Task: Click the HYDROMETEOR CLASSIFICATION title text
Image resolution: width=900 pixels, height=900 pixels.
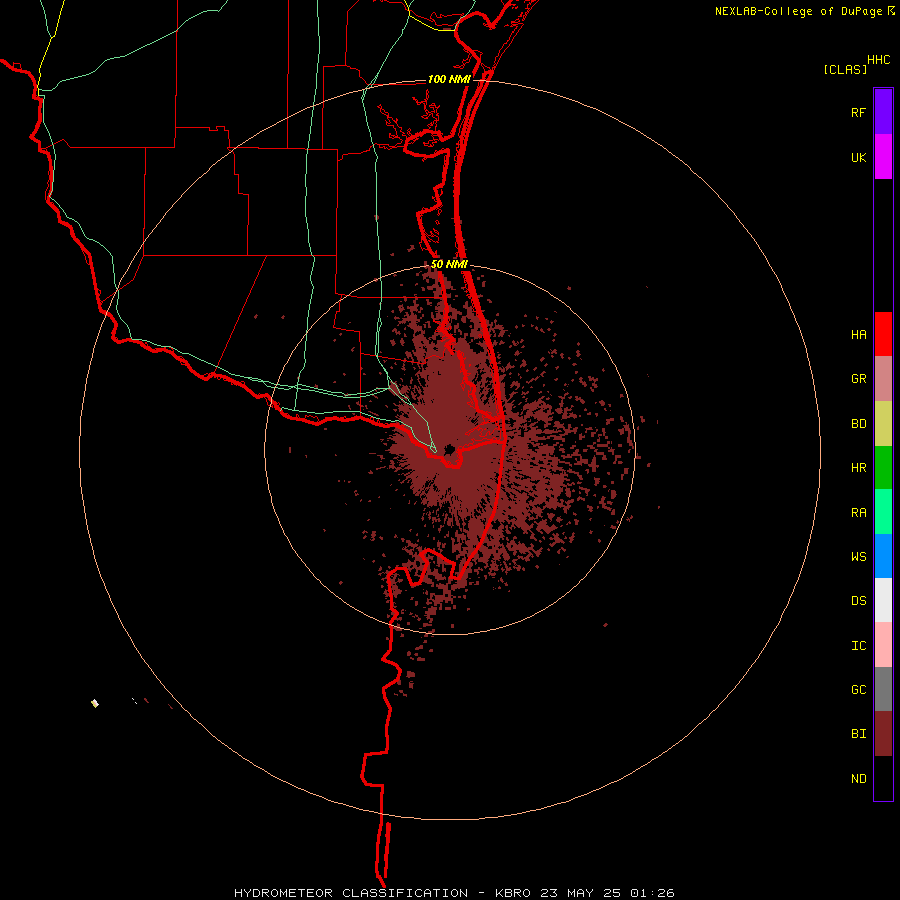Action: [351, 893]
